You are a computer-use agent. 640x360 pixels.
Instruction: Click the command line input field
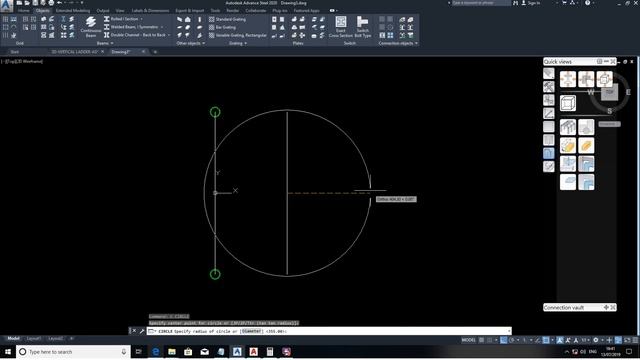pyautogui.click(x=329, y=331)
